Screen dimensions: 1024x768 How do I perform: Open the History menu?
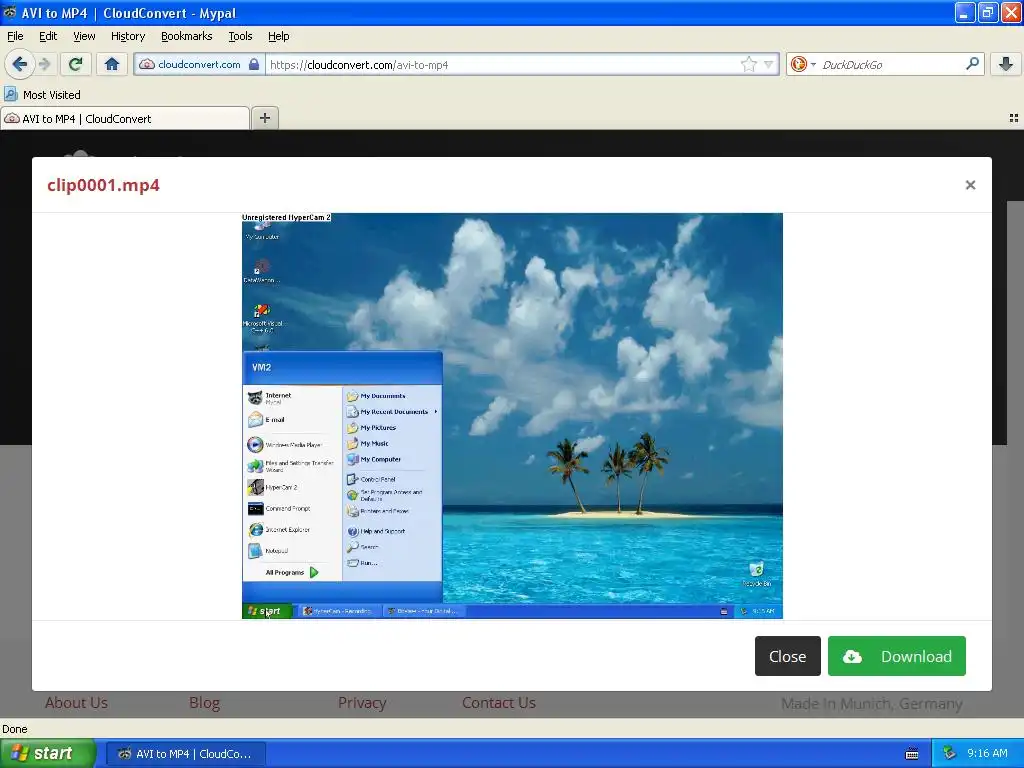(x=127, y=36)
